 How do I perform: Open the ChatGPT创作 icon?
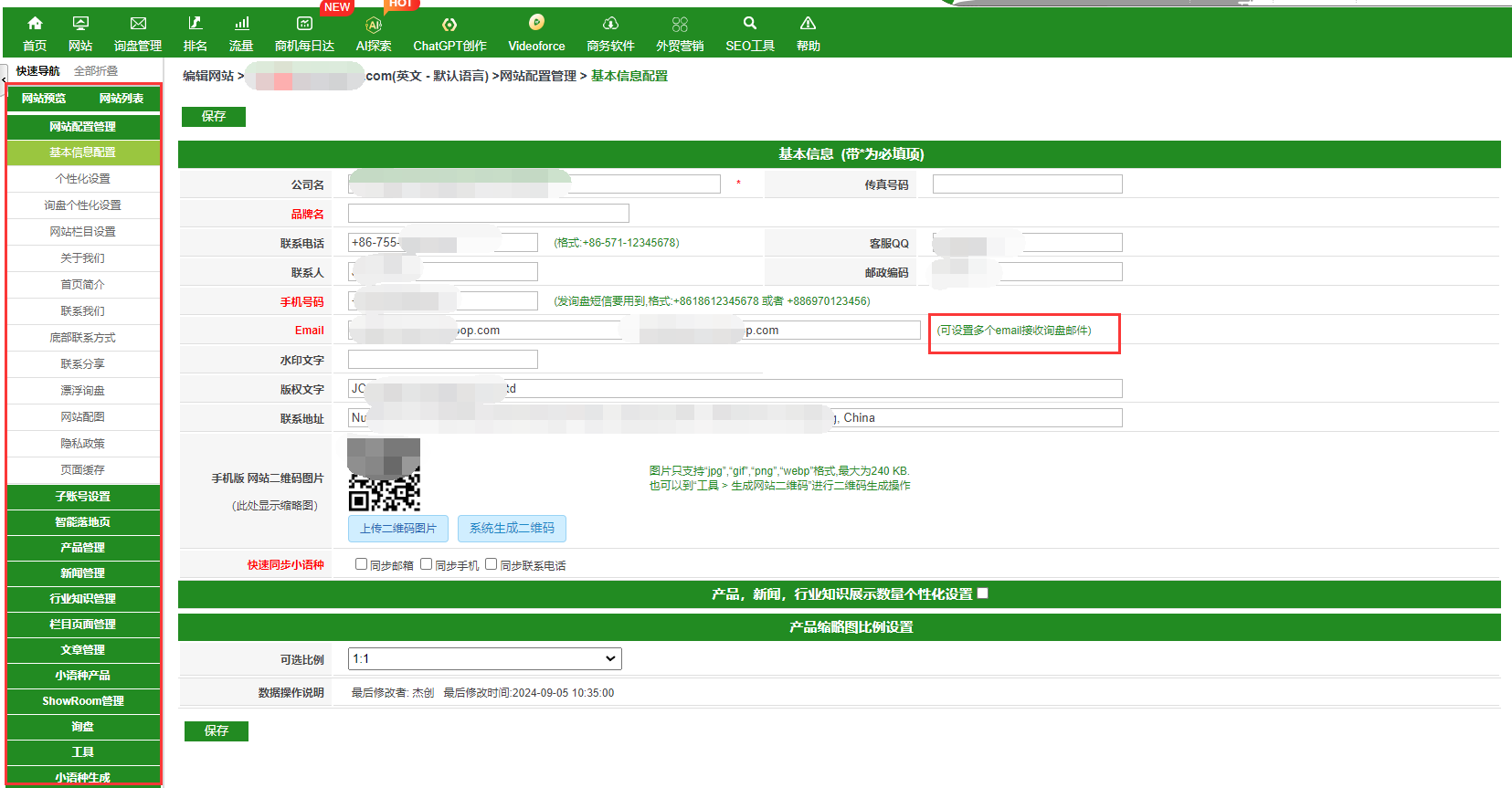(449, 25)
